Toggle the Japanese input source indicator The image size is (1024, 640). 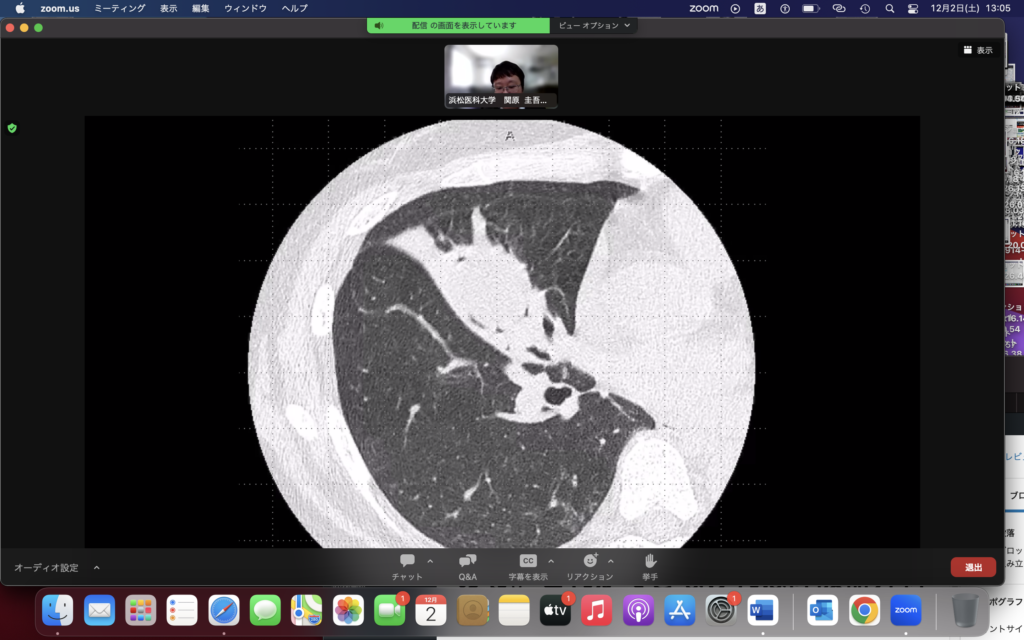(x=760, y=8)
